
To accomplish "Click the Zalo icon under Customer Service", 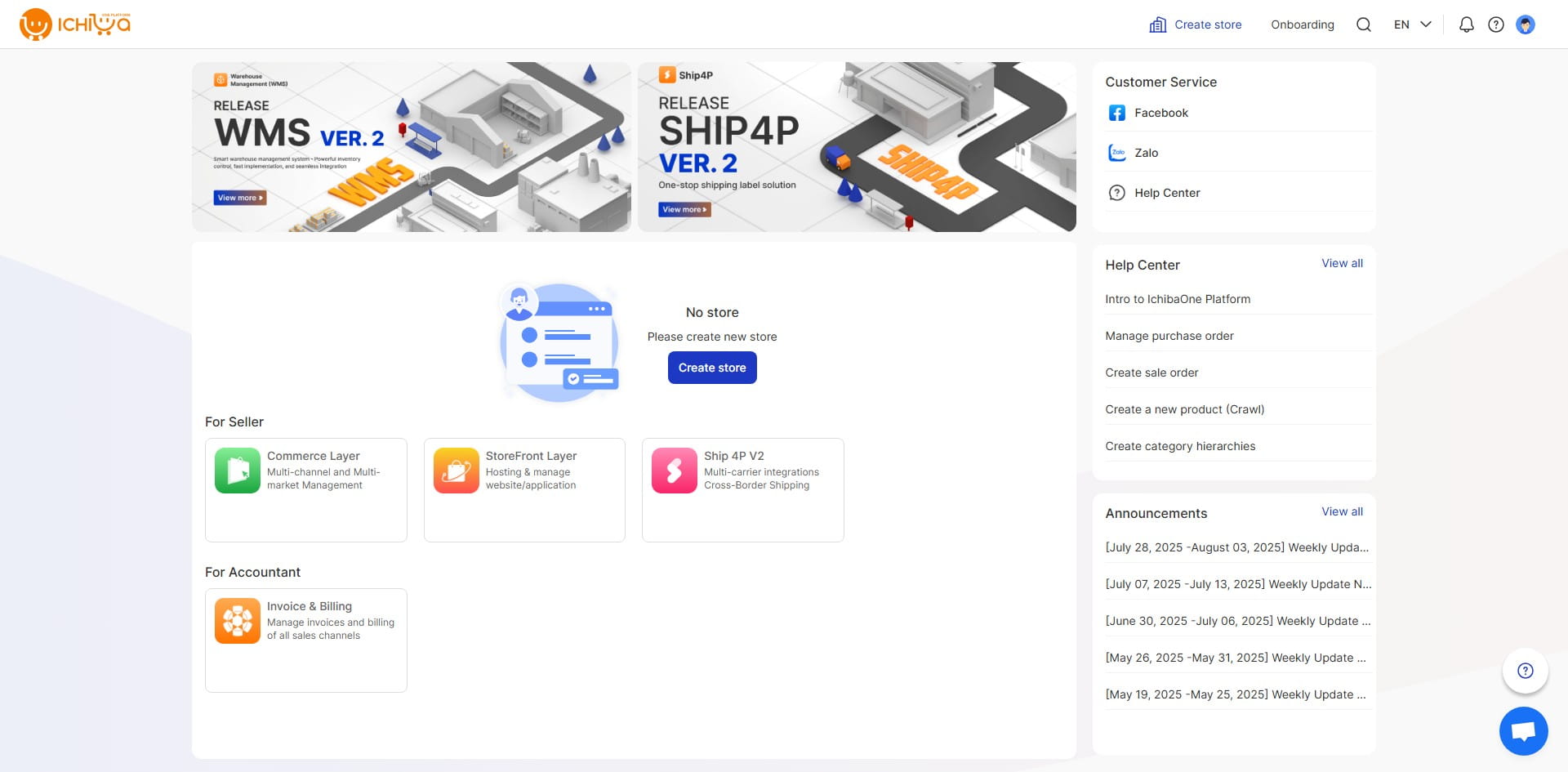I will coord(1116,153).
